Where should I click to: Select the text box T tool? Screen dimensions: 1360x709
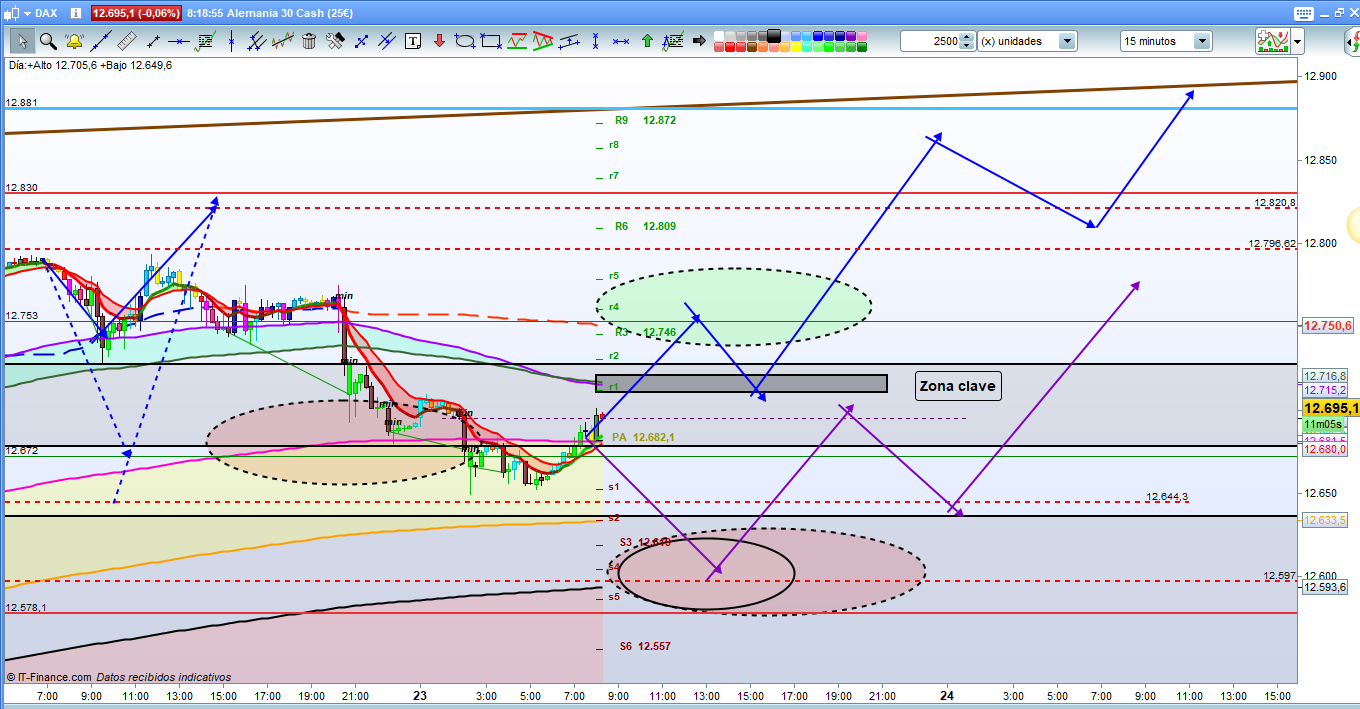click(413, 41)
